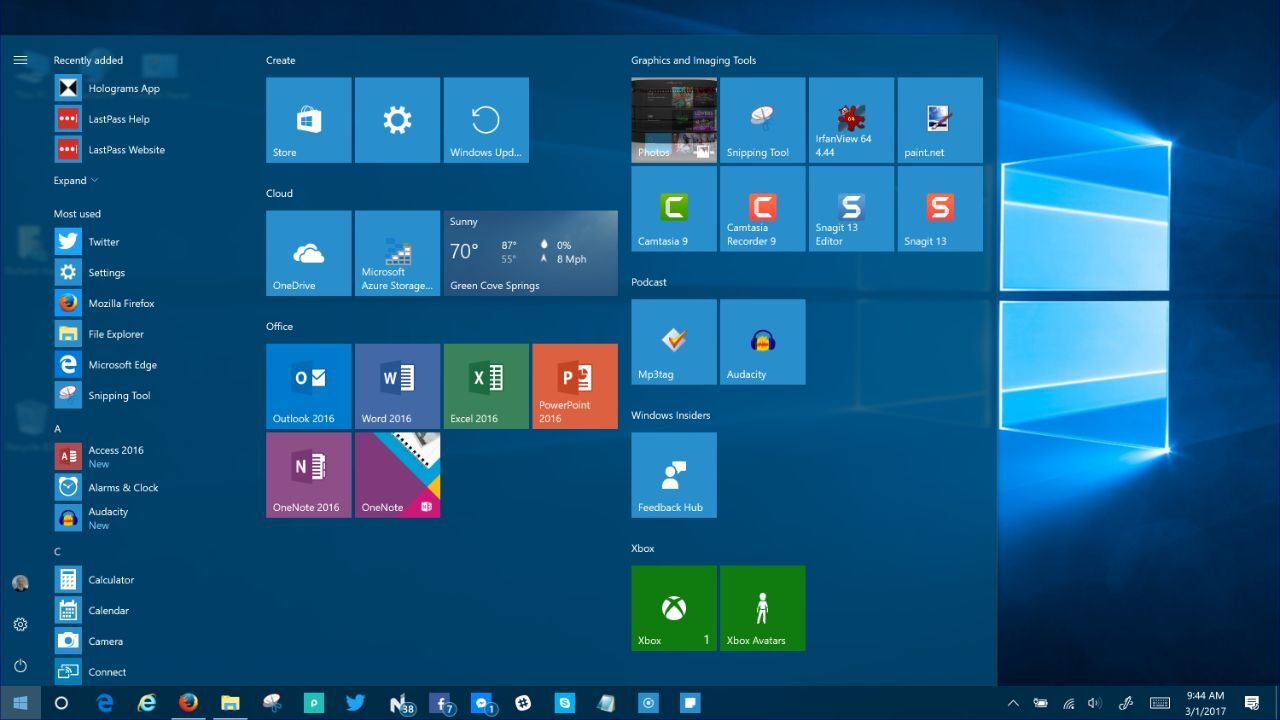The height and width of the screenshot is (720, 1280).
Task: Open Action Center notifications icon
Action: [1251, 703]
